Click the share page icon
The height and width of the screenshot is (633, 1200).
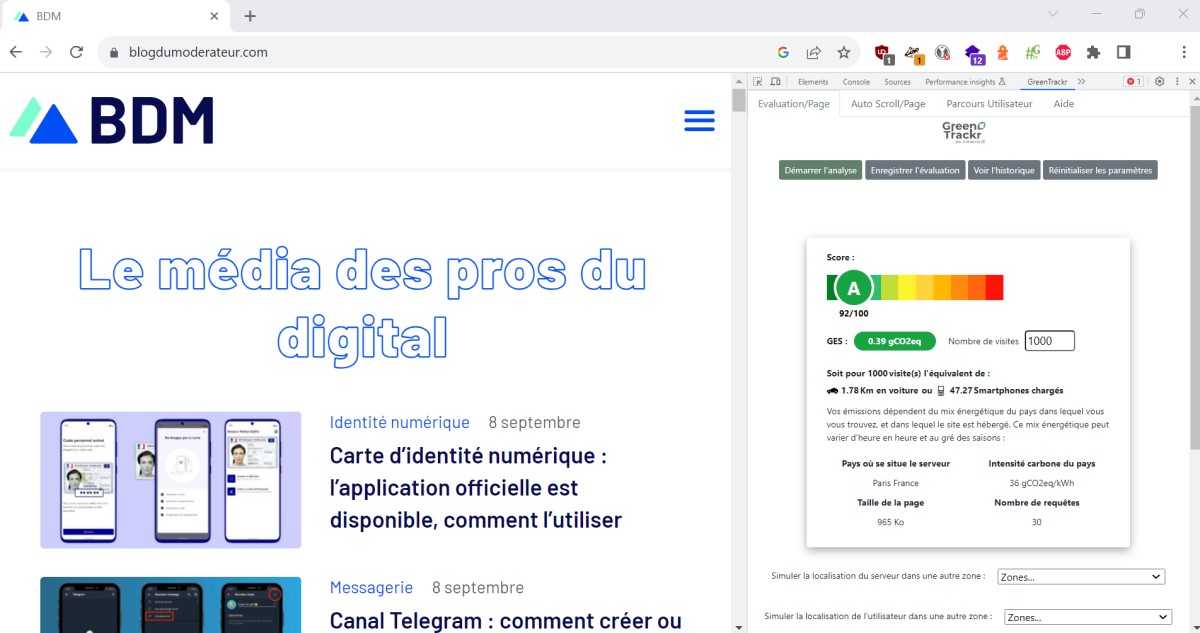[x=814, y=52]
